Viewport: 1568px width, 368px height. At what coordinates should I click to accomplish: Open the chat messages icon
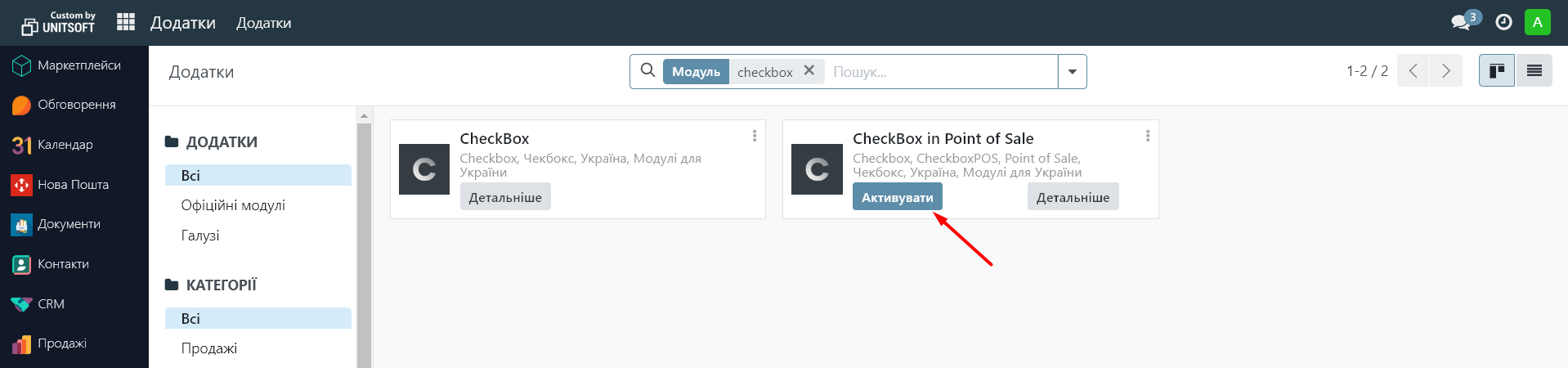point(1461,22)
